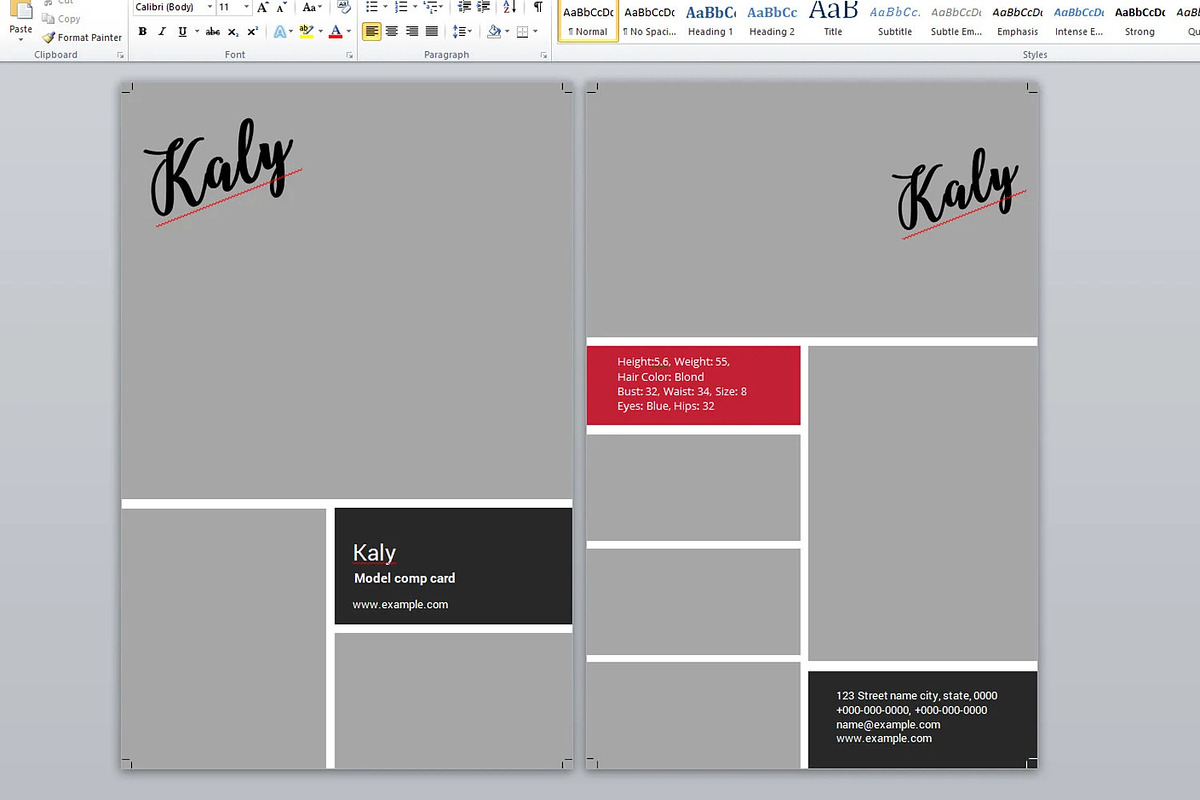Open borders dropdown arrow

tap(536, 32)
